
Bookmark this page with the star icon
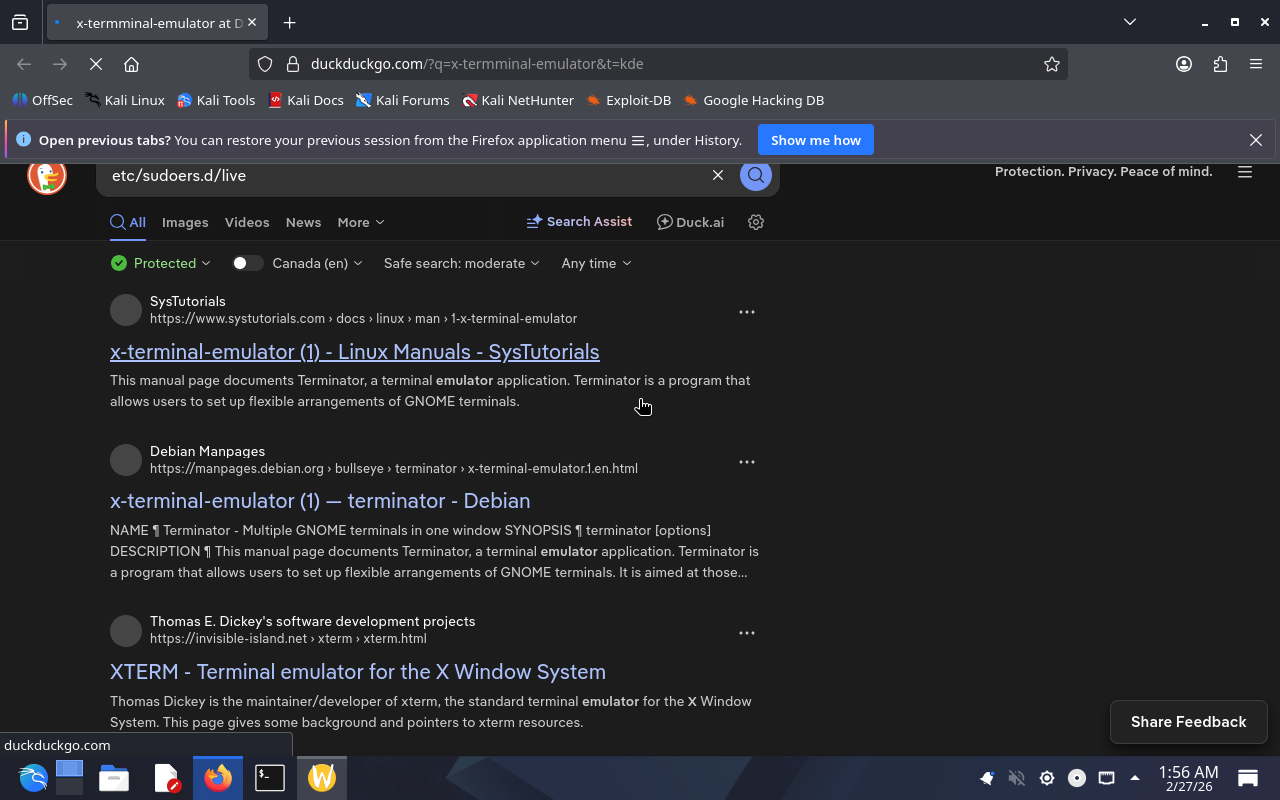click(x=1051, y=64)
